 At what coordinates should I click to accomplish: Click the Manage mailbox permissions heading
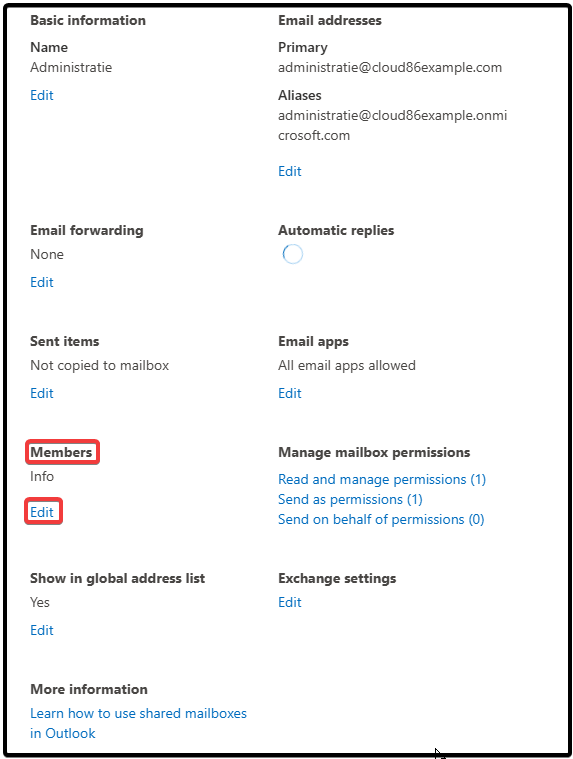[x=374, y=453]
